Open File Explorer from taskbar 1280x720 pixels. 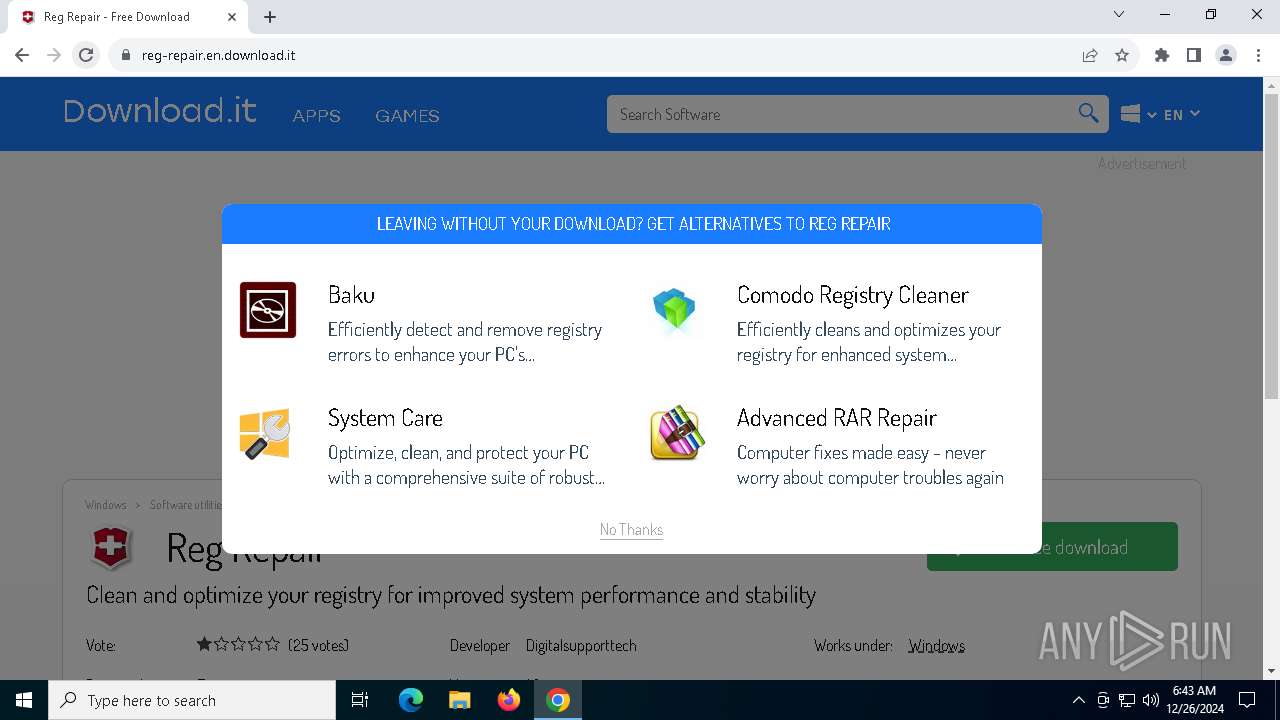460,700
